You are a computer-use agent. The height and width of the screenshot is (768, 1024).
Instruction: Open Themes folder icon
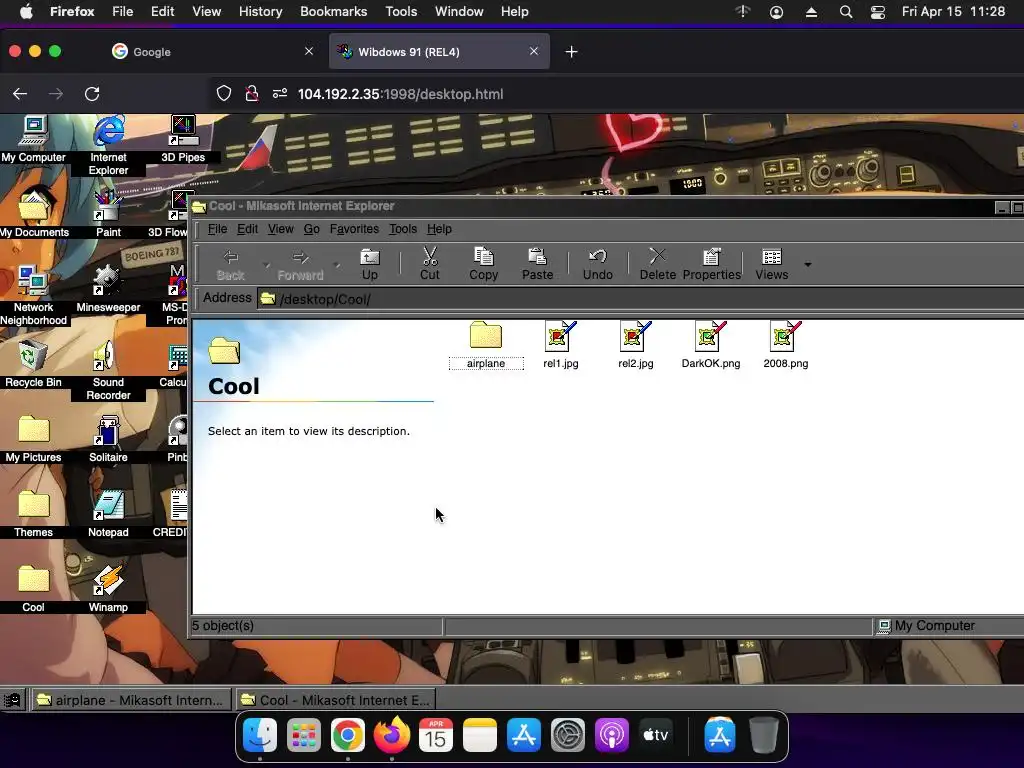point(33,513)
